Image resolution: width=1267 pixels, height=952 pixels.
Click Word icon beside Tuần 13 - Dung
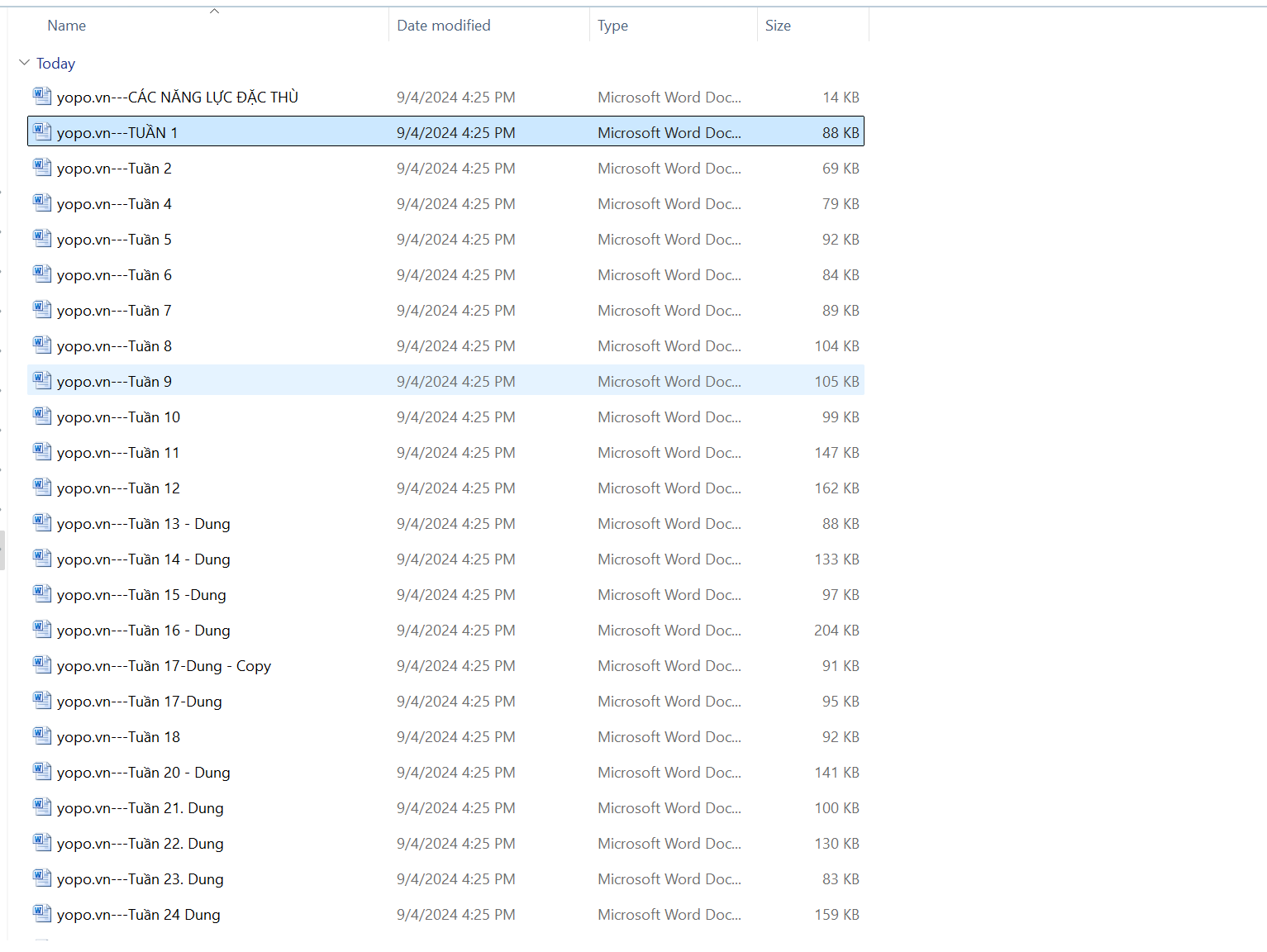click(42, 522)
